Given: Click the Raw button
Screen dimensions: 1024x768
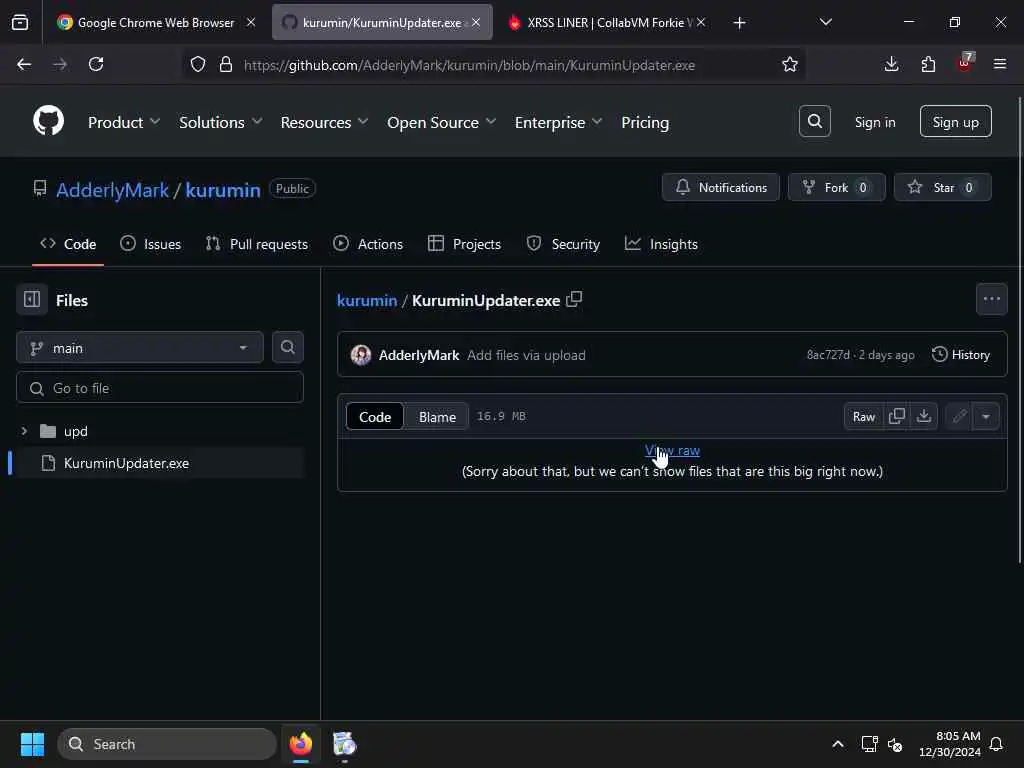Looking at the screenshot, I should click(863, 416).
